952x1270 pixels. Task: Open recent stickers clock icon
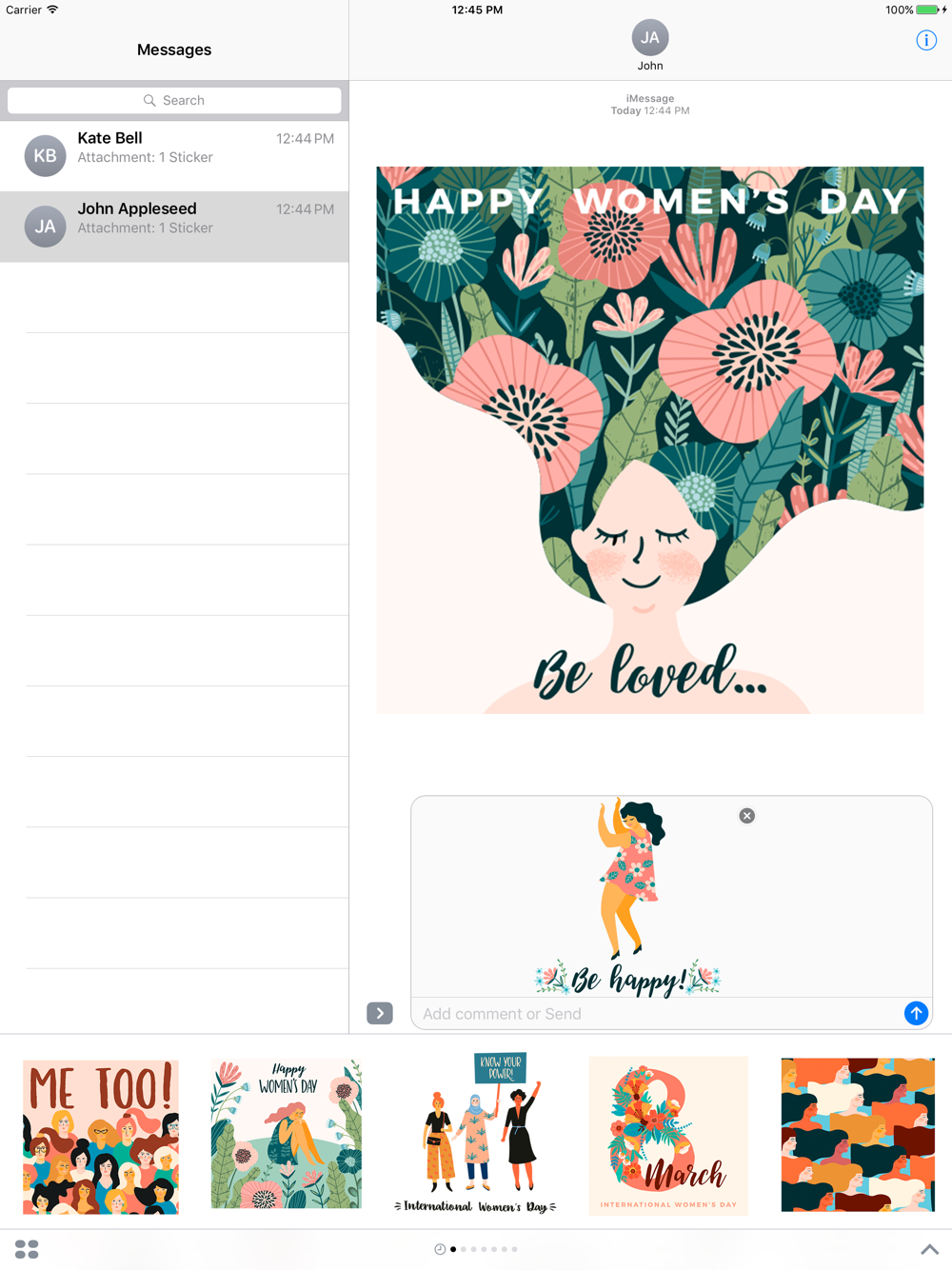click(440, 1249)
